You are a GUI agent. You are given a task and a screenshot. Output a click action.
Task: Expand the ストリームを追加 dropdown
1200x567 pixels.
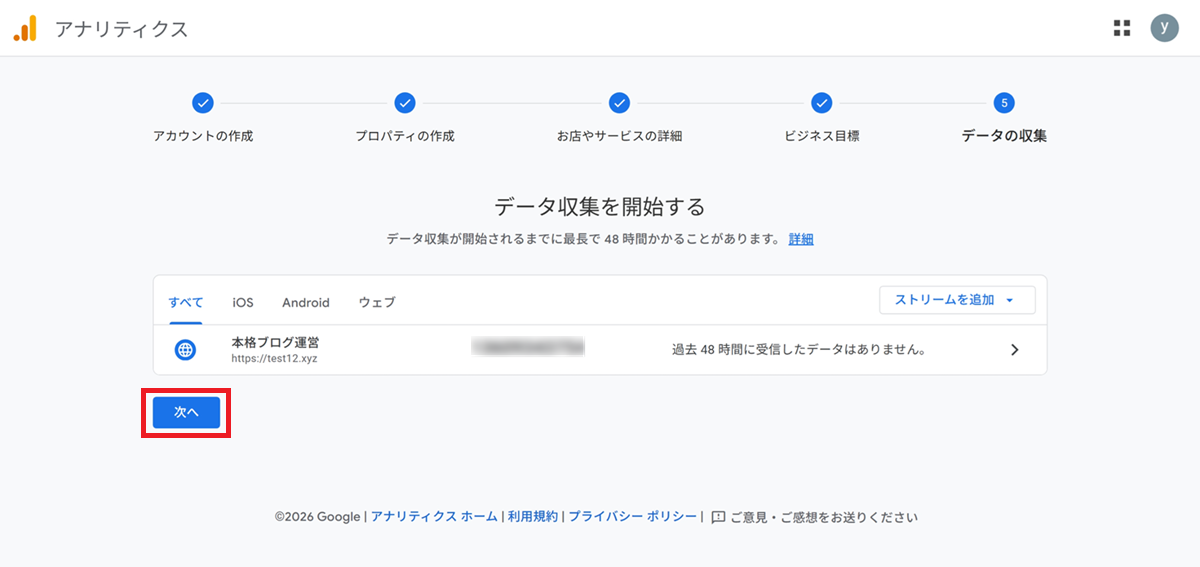click(x=956, y=300)
